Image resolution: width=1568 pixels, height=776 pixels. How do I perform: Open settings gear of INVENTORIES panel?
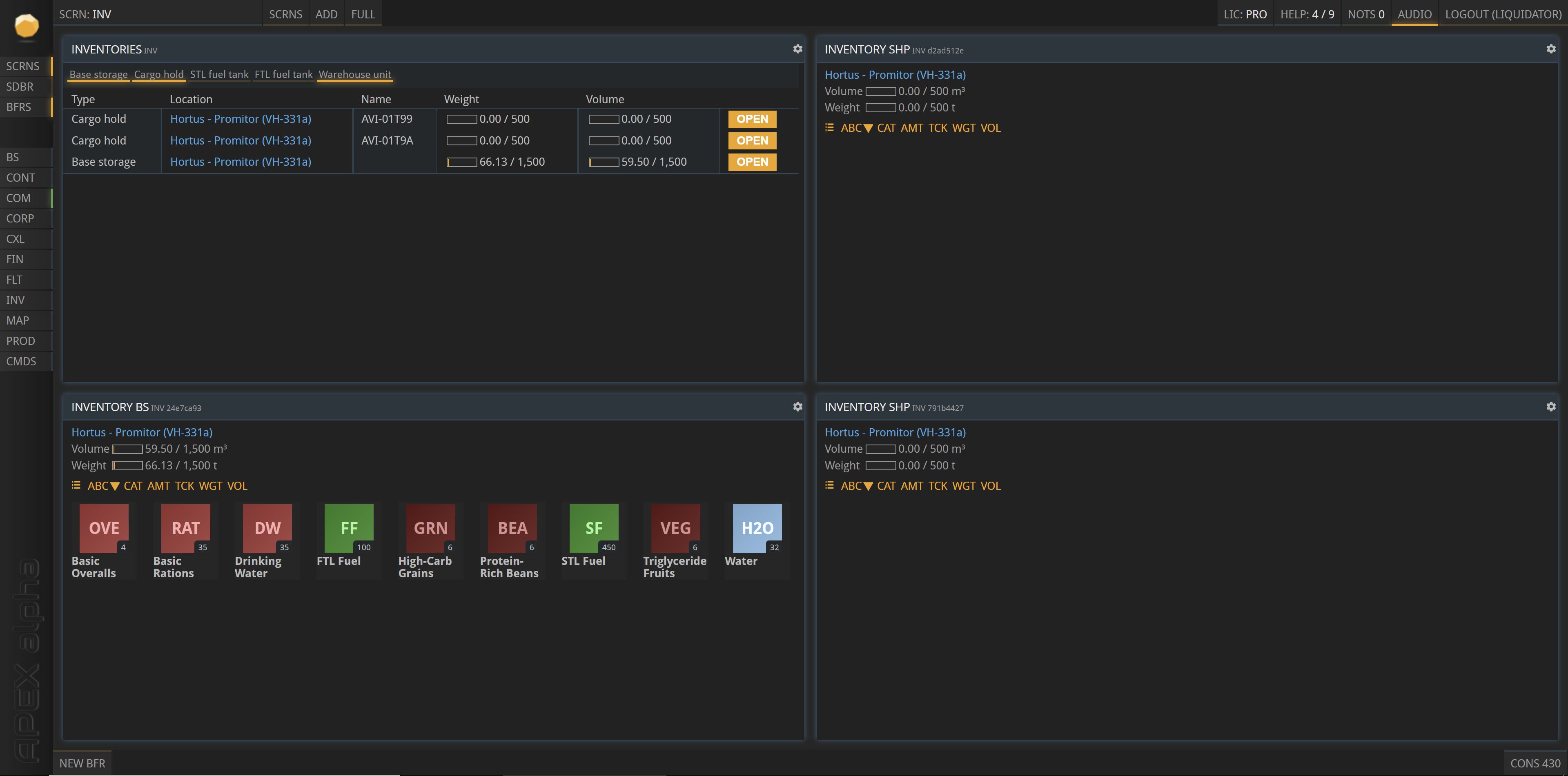797,49
